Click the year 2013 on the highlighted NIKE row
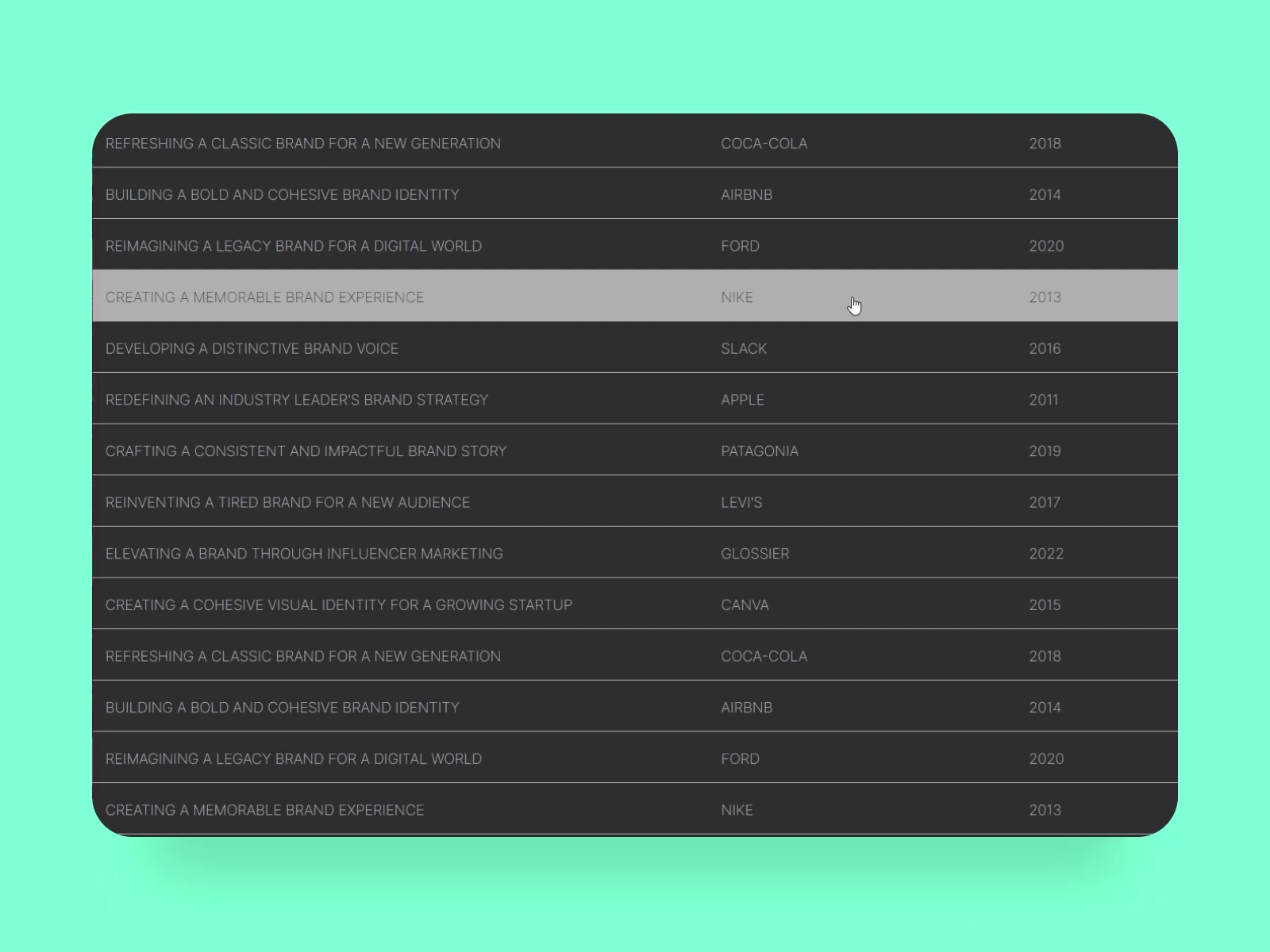The image size is (1270, 952). [x=1045, y=297]
